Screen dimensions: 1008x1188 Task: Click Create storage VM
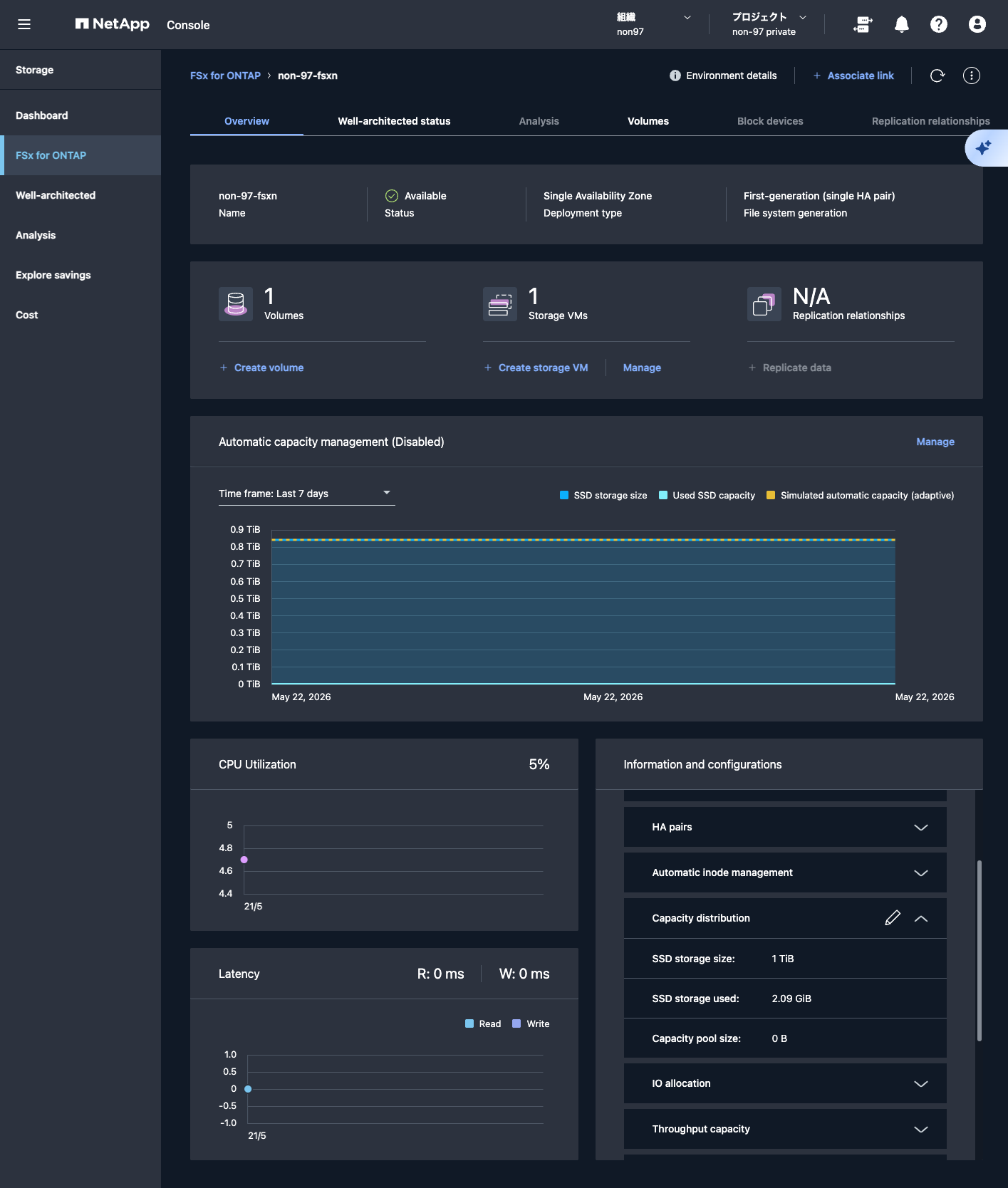pyautogui.click(x=536, y=368)
